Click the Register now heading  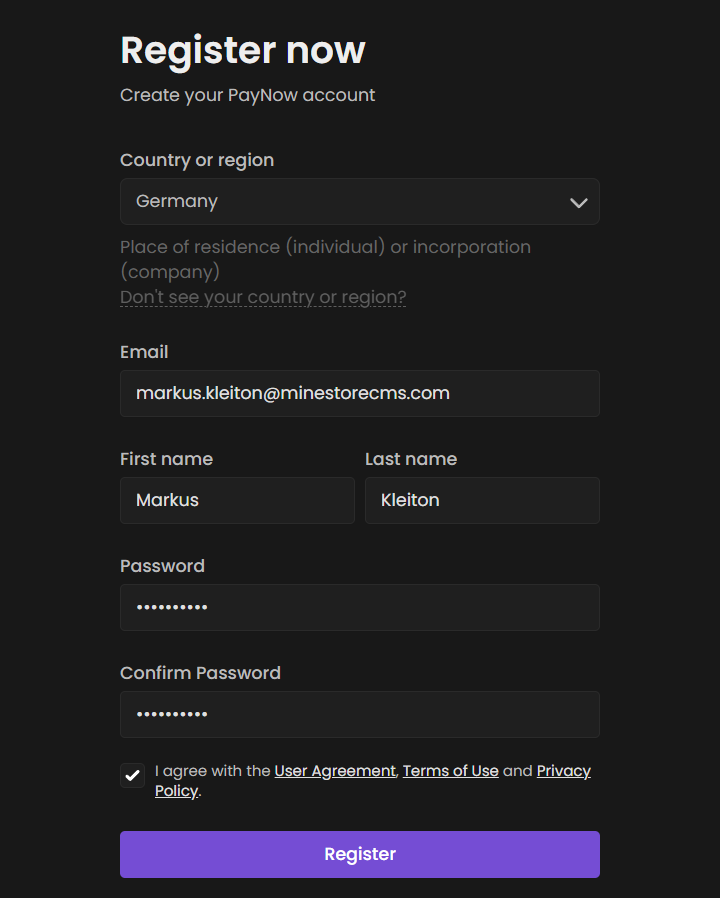pos(242,50)
